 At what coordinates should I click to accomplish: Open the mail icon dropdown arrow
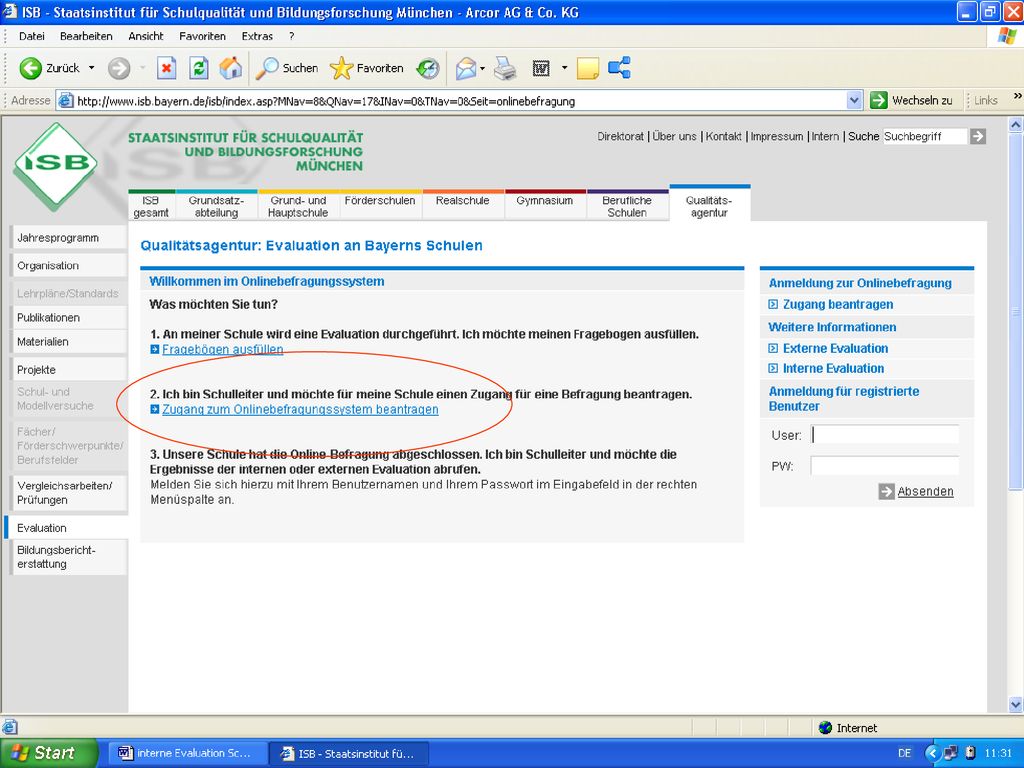click(482, 68)
